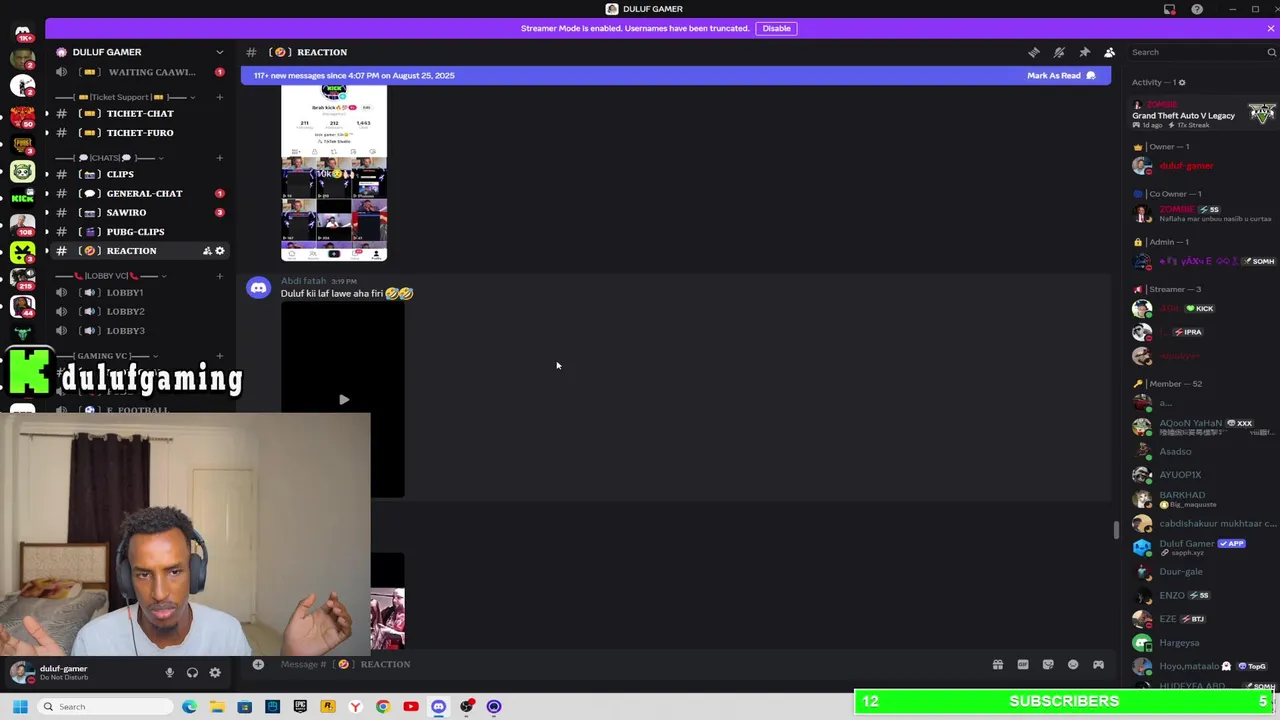
Task: Click Mark As Read button
Action: [x=1061, y=75]
